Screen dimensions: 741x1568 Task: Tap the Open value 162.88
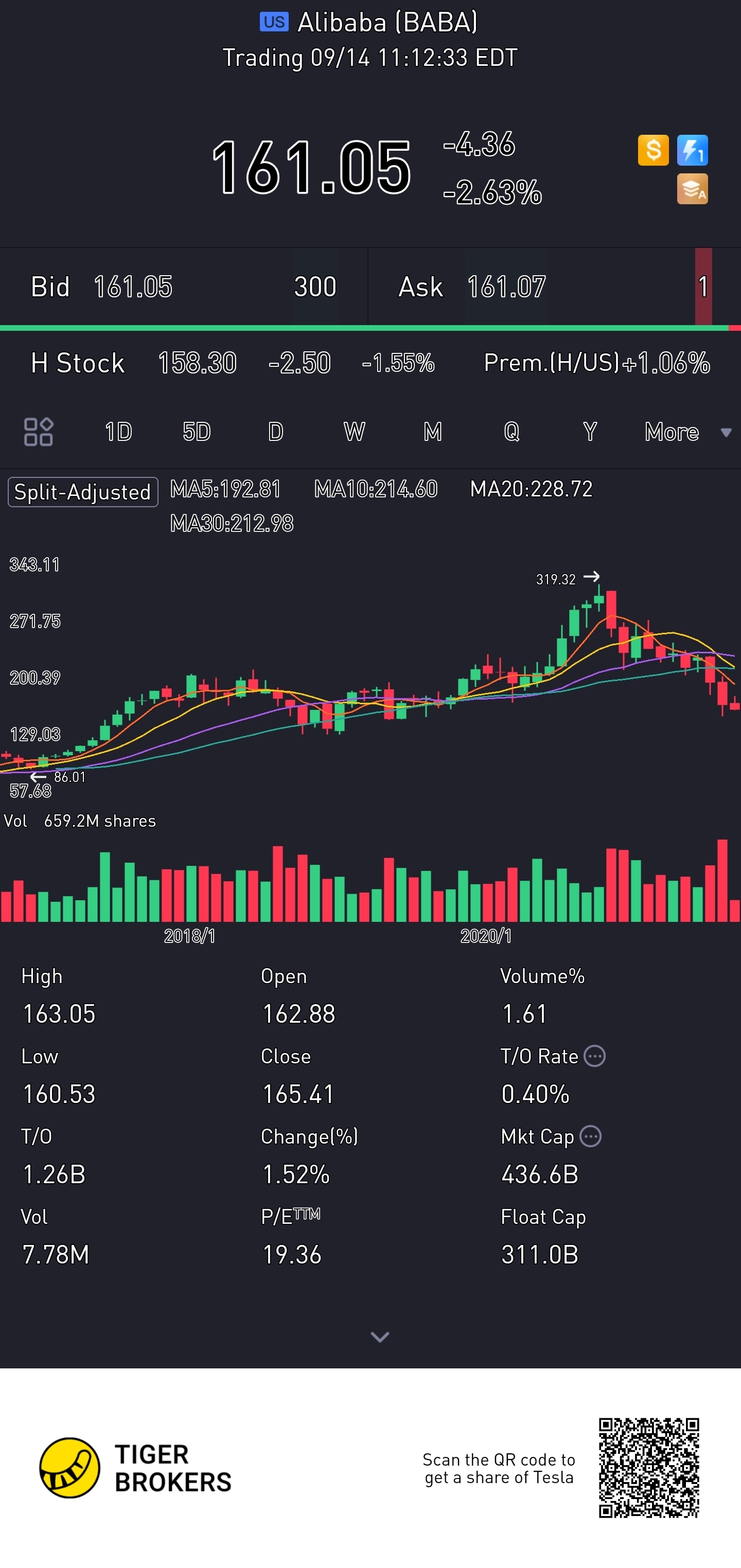(298, 1014)
